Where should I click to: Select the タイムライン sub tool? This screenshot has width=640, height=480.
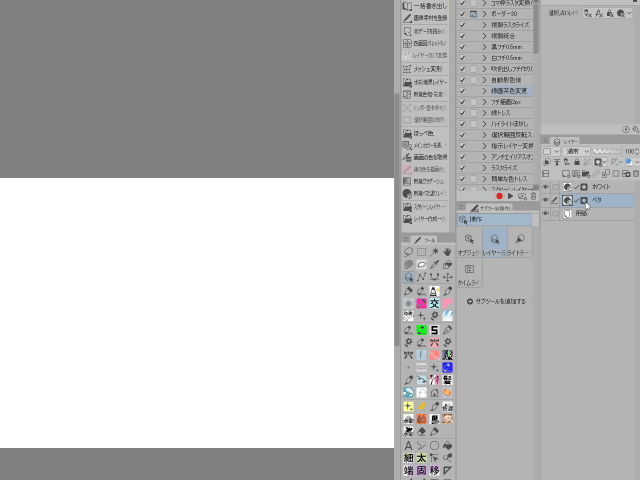pos(469,273)
